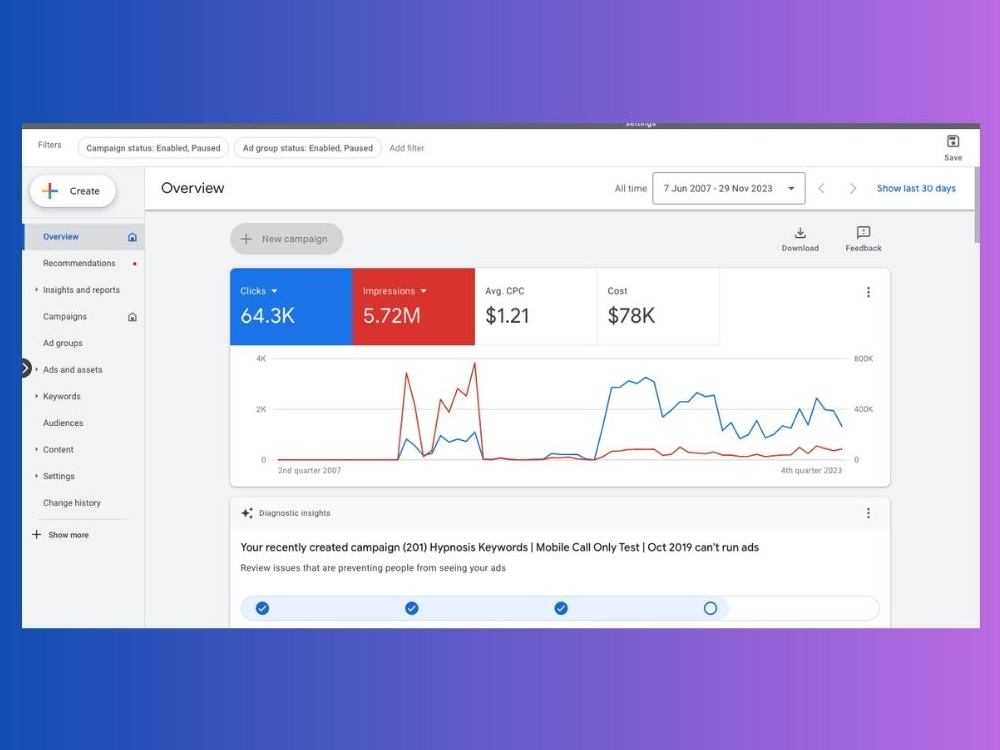Select the Cost metric card
Viewport: 1000px width, 750px height.
click(658, 307)
